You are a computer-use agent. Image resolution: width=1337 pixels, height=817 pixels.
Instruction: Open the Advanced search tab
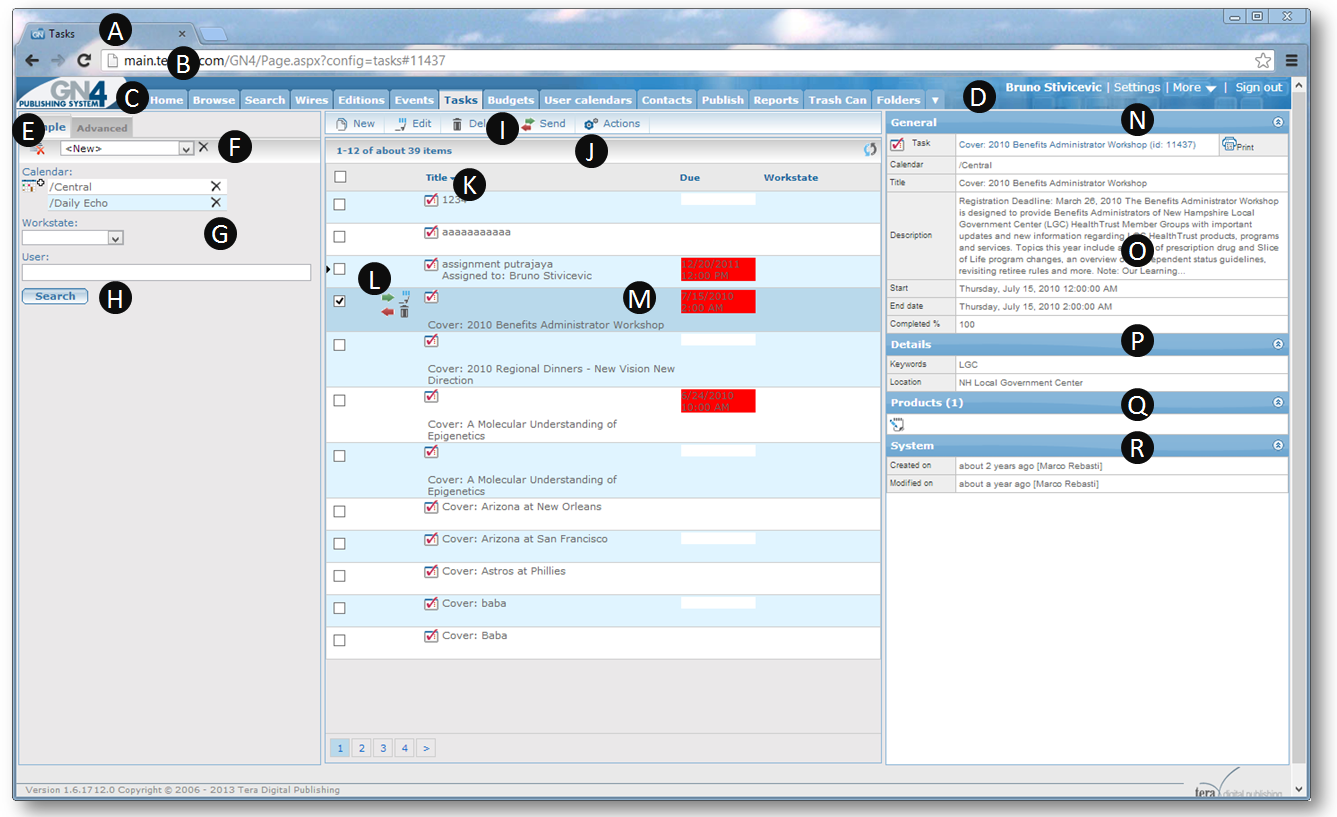(x=102, y=128)
